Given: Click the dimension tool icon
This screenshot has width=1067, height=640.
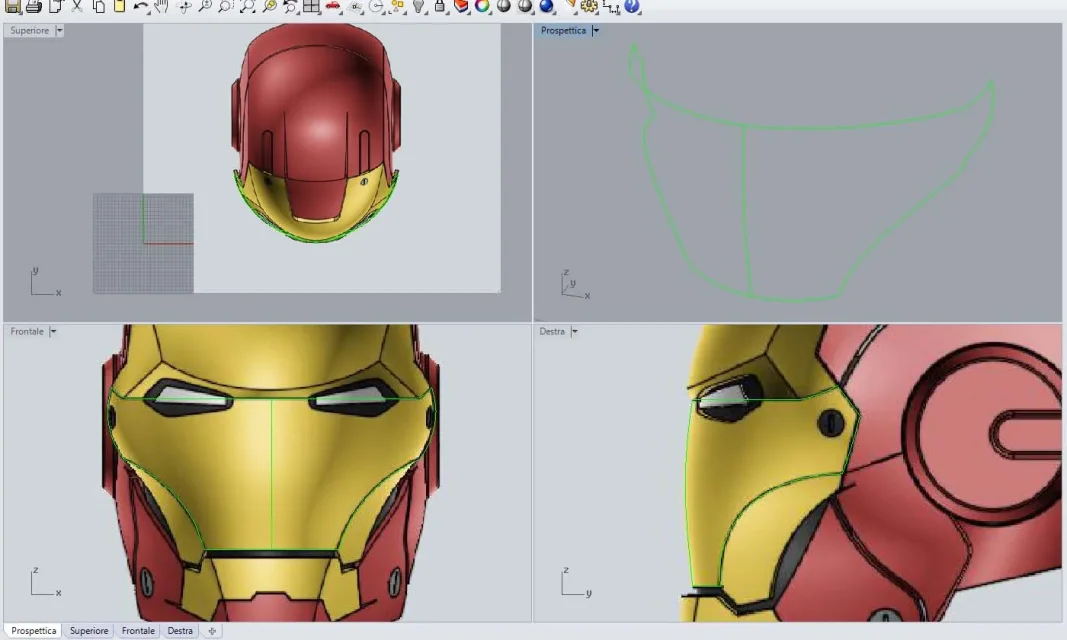Looking at the screenshot, I should click(x=611, y=7).
